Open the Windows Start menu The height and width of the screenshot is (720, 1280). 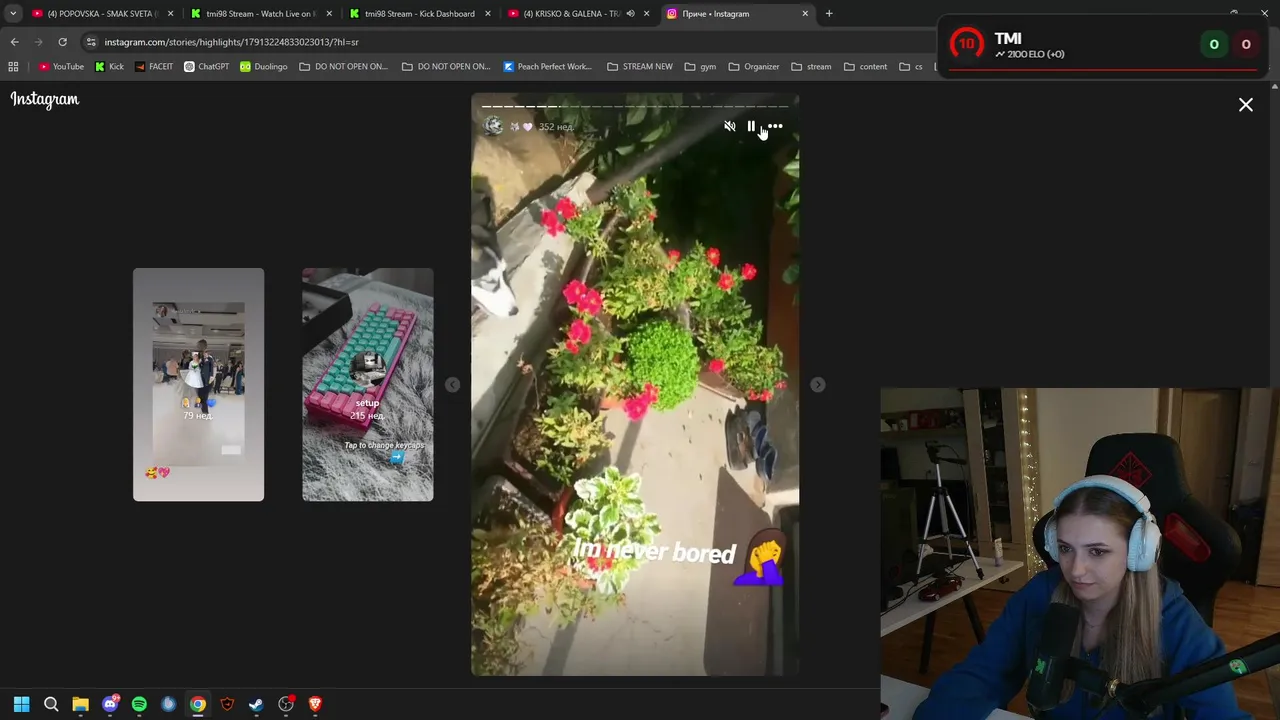(x=21, y=704)
